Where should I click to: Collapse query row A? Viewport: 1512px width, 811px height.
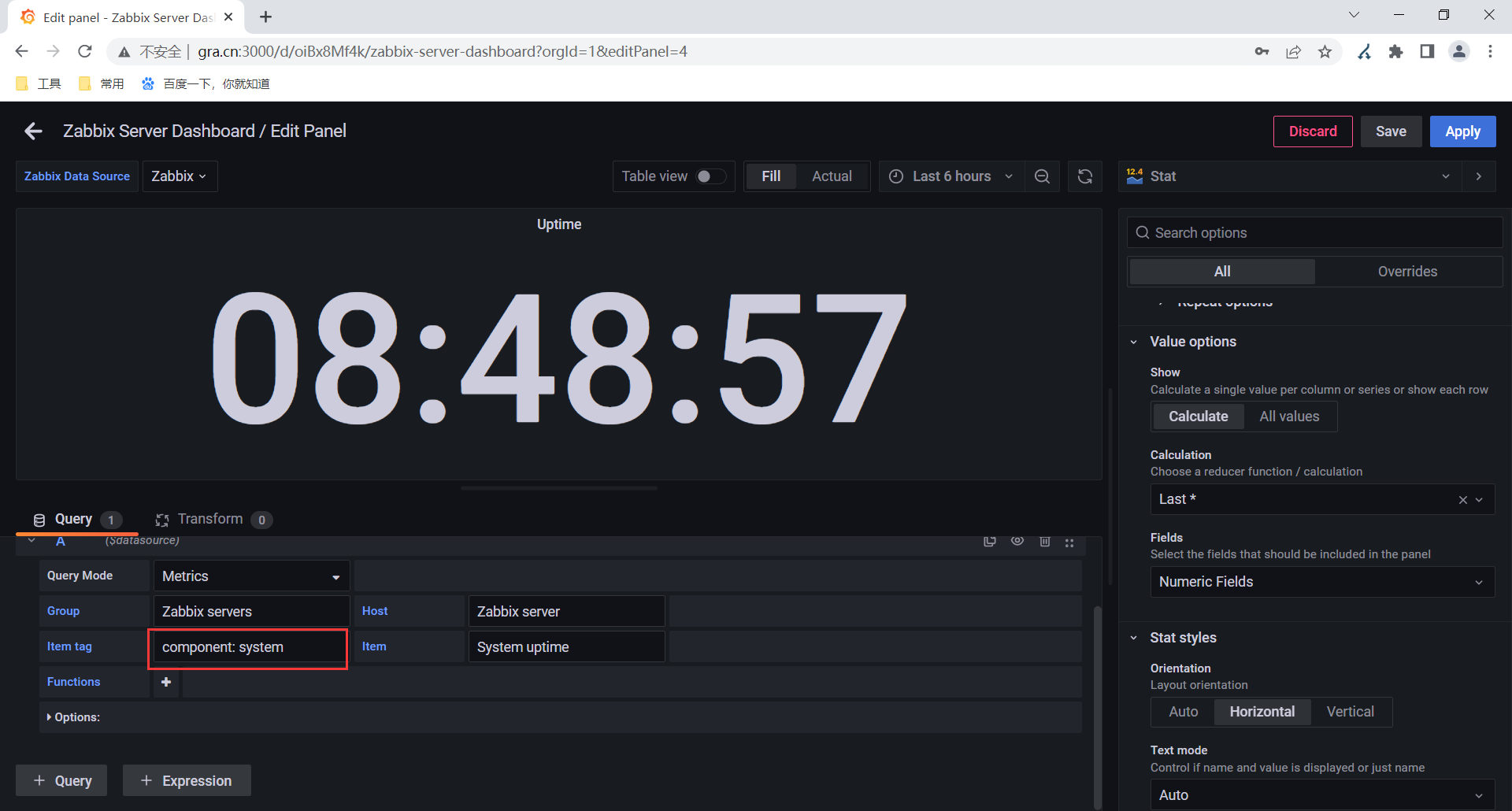click(x=31, y=541)
